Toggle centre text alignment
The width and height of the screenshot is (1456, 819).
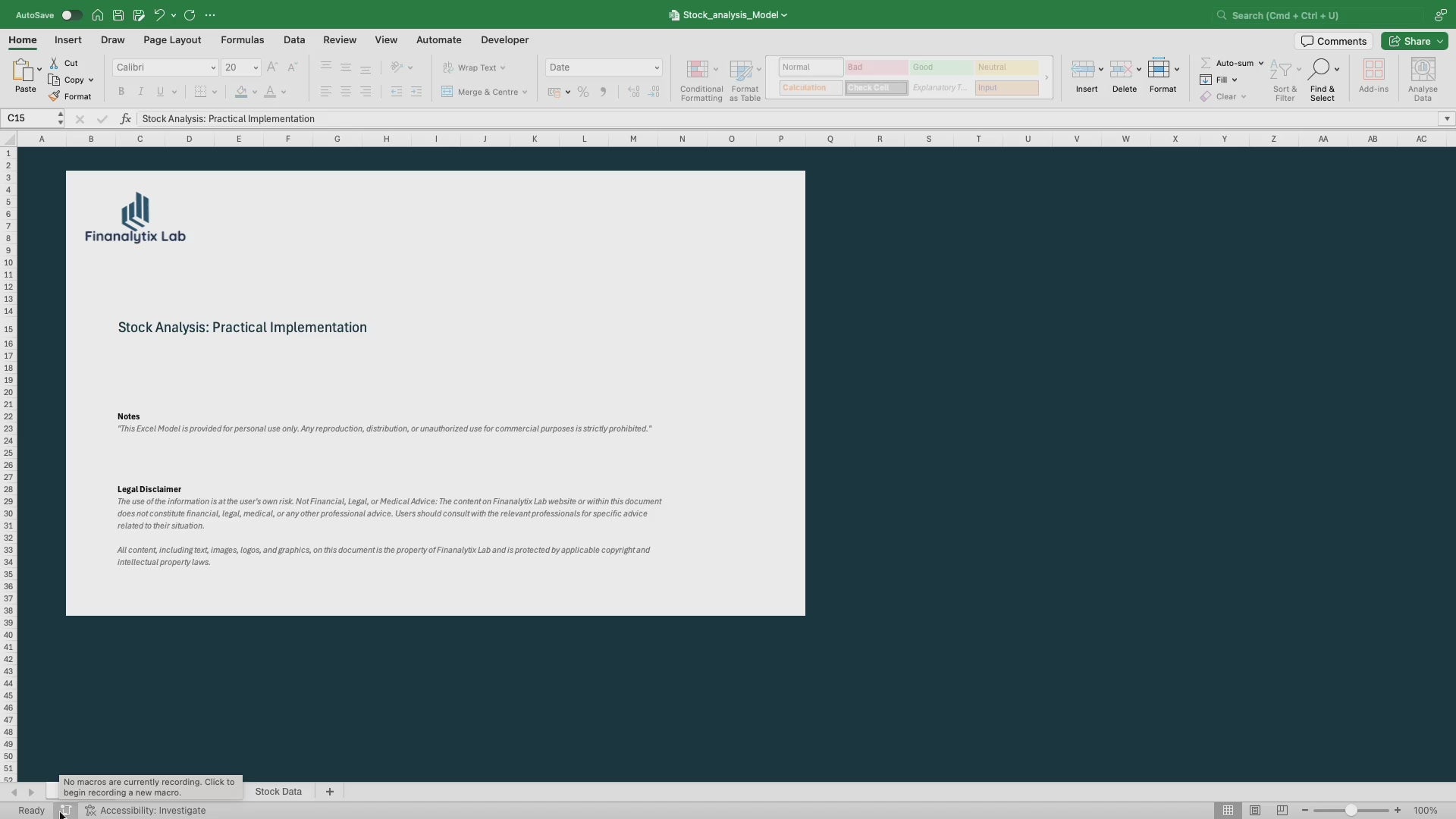click(346, 92)
